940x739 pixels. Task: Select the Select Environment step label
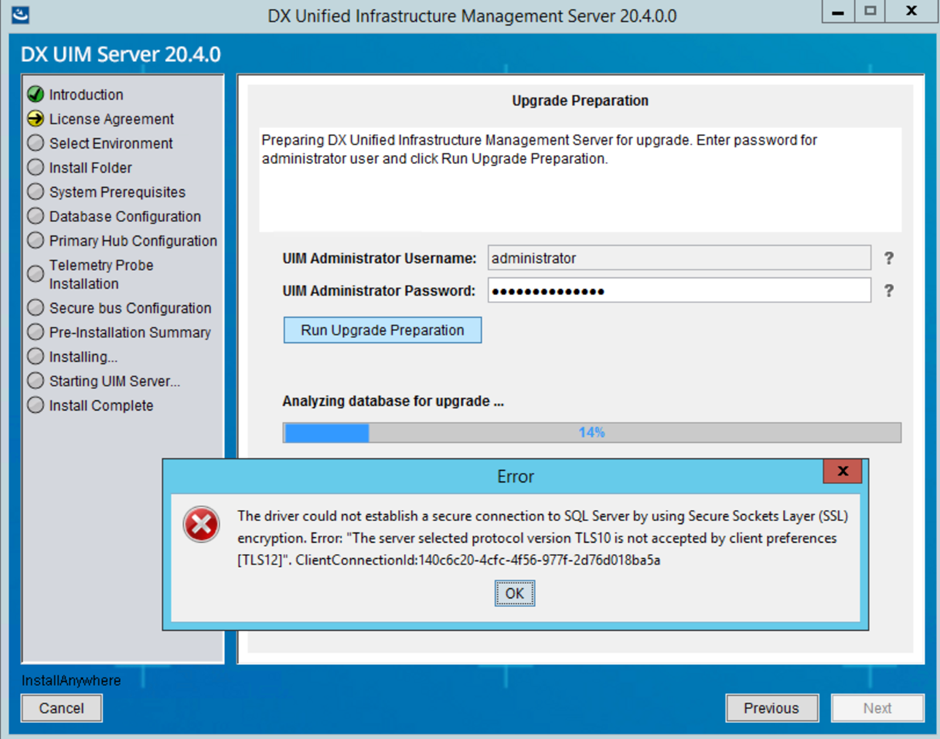click(x=111, y=143)
